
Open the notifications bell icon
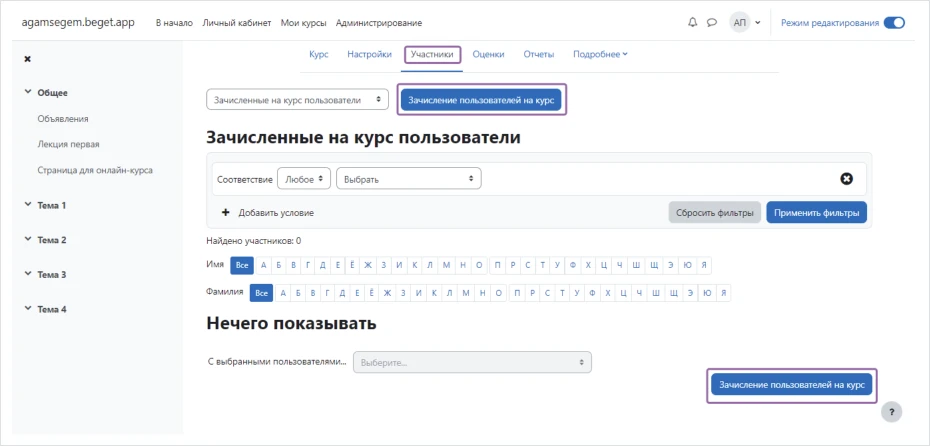click(x=692, y=23)
